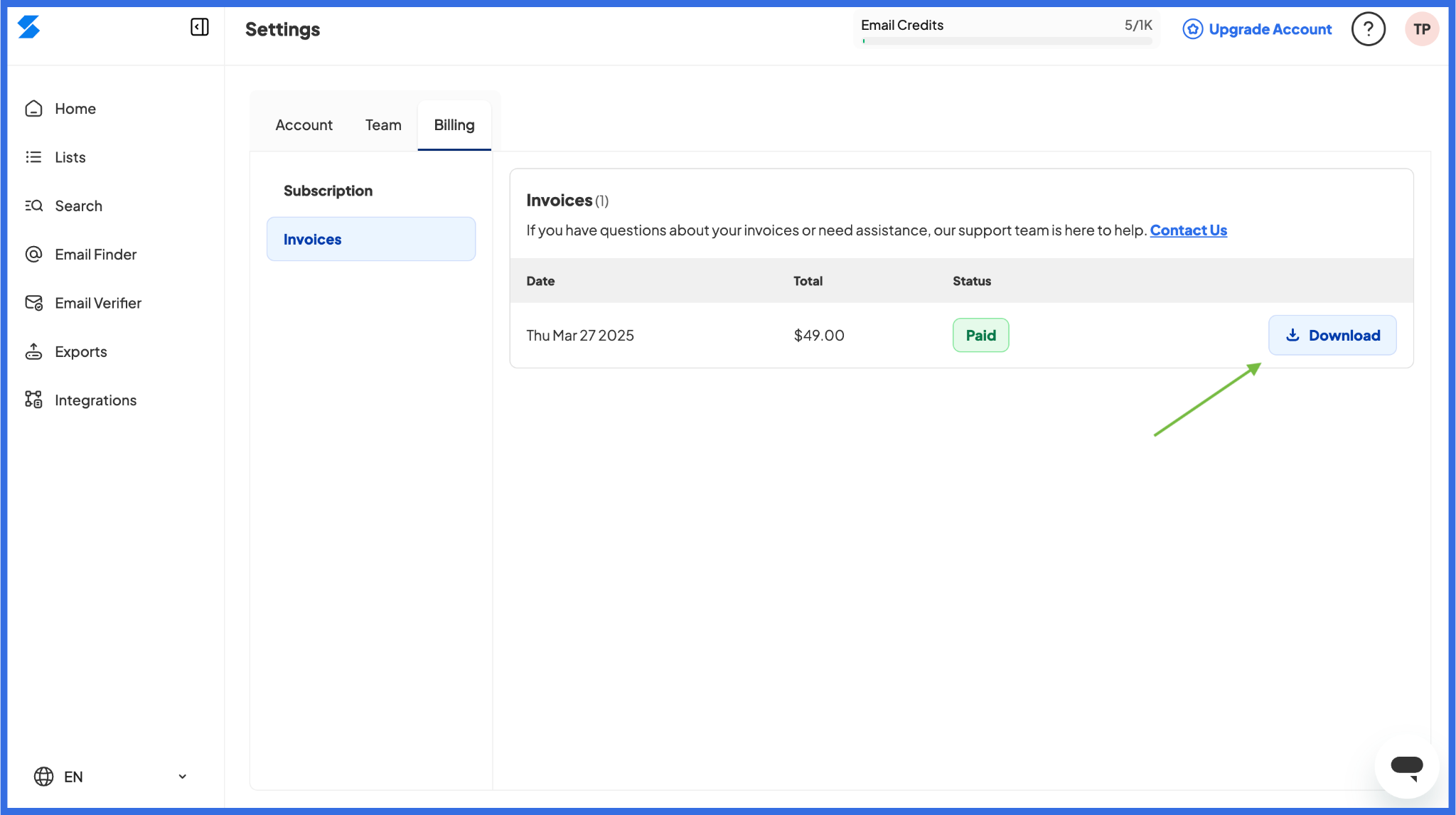Click Upgrade Account link

tap(1257, 29)
